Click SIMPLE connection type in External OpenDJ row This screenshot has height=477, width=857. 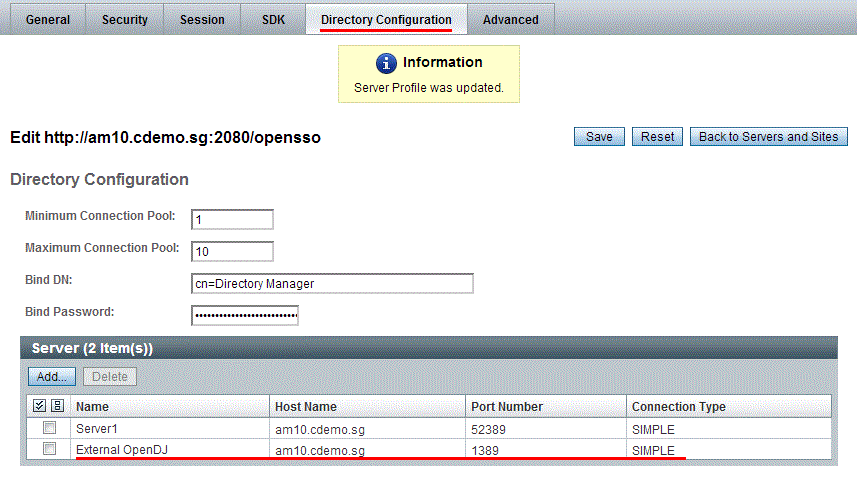pos(653,450)
